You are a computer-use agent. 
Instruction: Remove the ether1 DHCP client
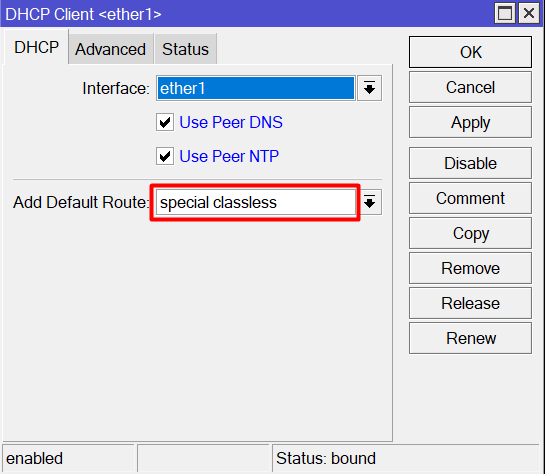tap(470, 268)
